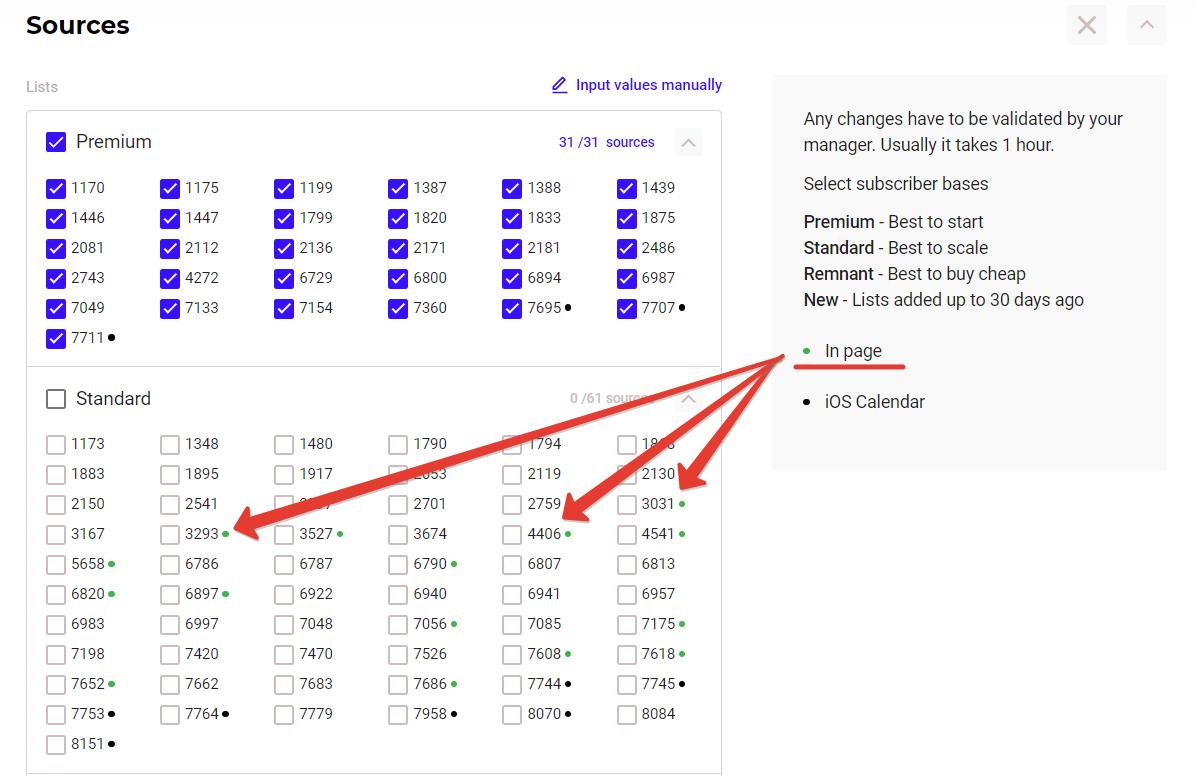
Task: Uncheck source 6800 checkbox
Action: pos(398,278)
